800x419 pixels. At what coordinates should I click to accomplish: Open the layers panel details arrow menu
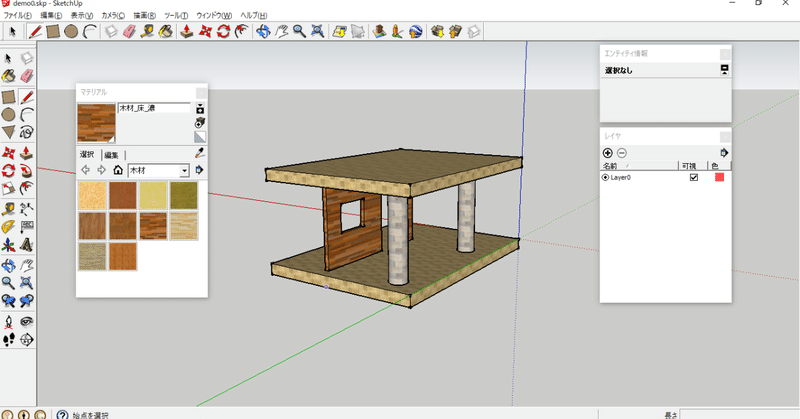pyautogui.click(x=724, y=153)
